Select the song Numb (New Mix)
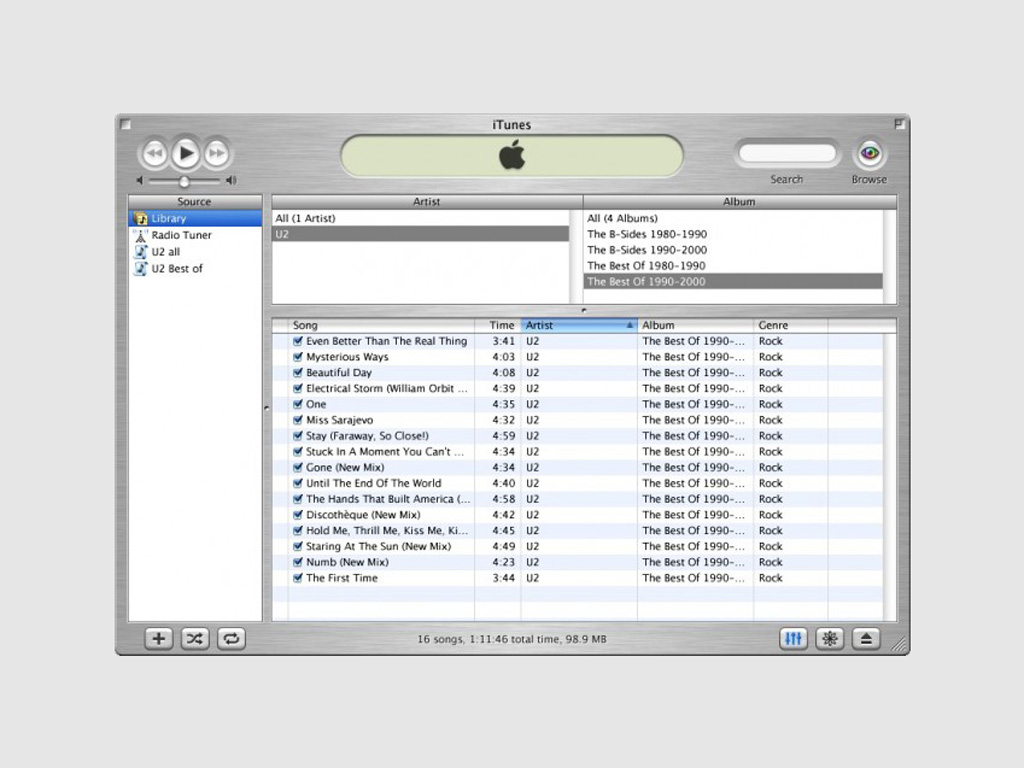Screen dimensions: 1024x768 pos(347,562)
